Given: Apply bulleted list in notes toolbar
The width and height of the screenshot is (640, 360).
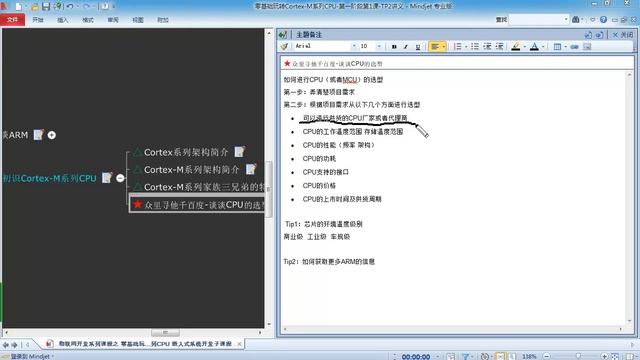Looking at the screenshot, I should tap(475, 47).
